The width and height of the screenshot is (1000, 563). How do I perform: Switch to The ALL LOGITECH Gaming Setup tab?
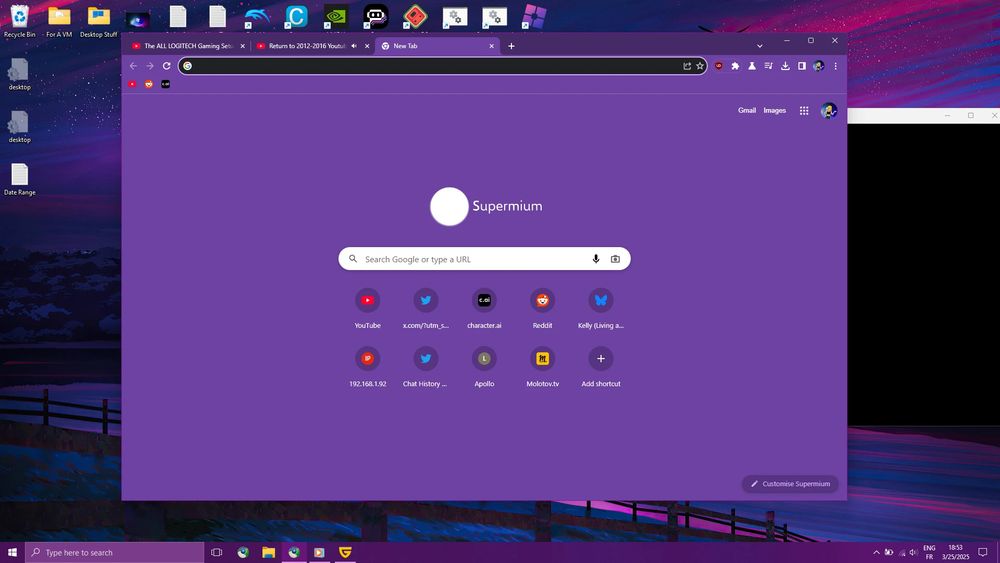tap(188, 46)
